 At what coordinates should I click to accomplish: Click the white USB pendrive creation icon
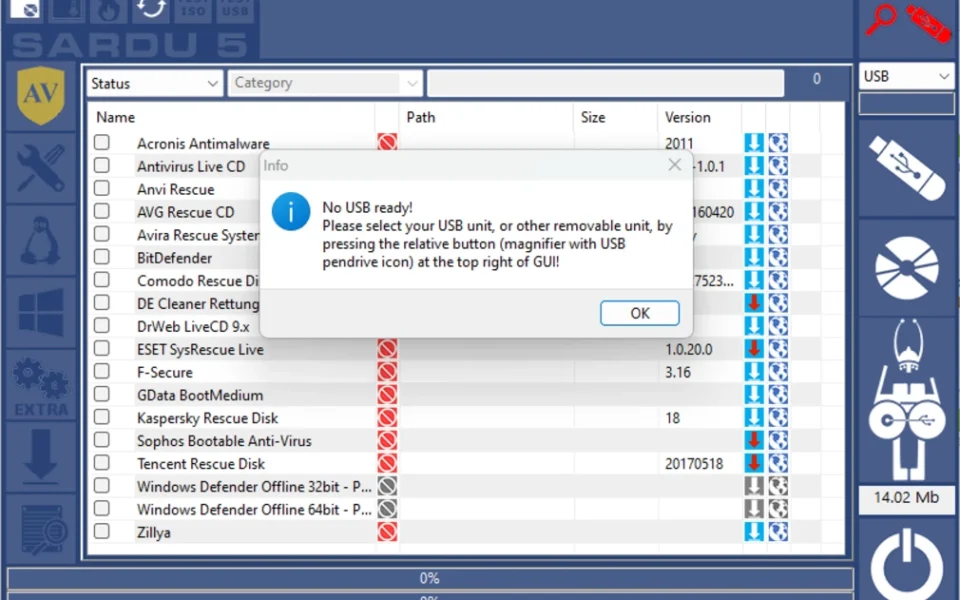click(907, 168)
